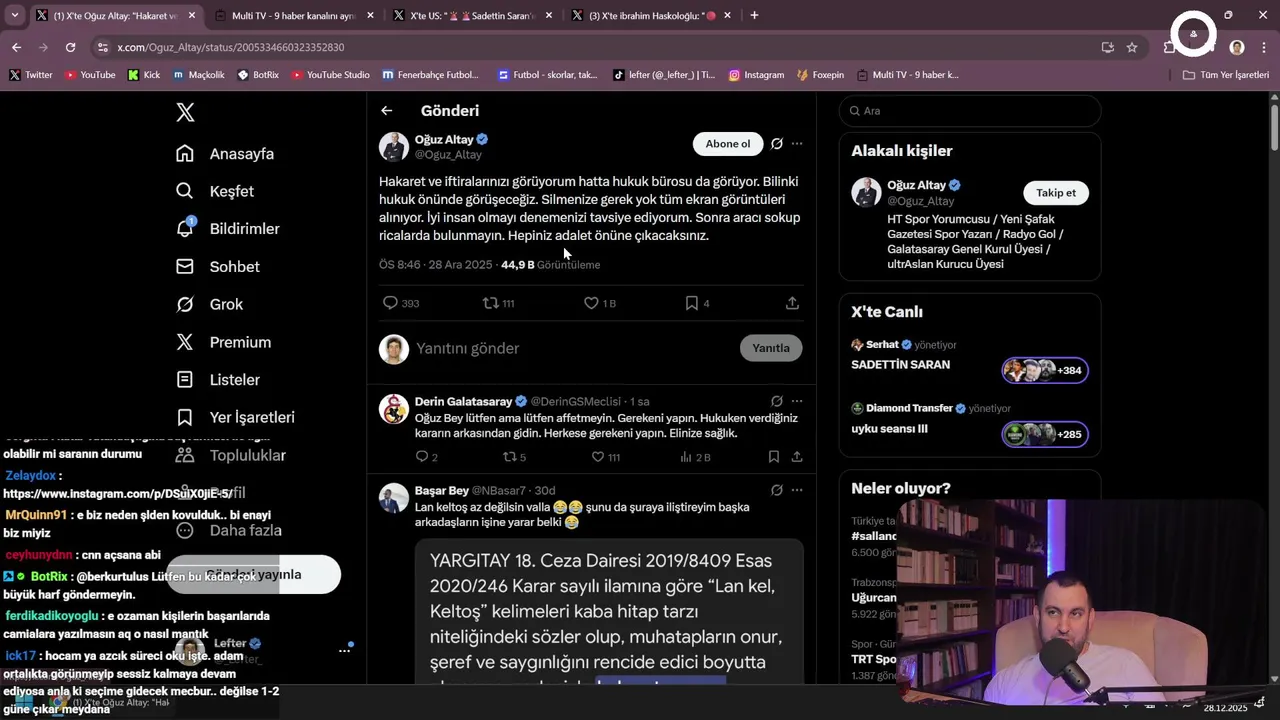Open a new browser tab
1280x720 pixels.
(x=754, y=15)
